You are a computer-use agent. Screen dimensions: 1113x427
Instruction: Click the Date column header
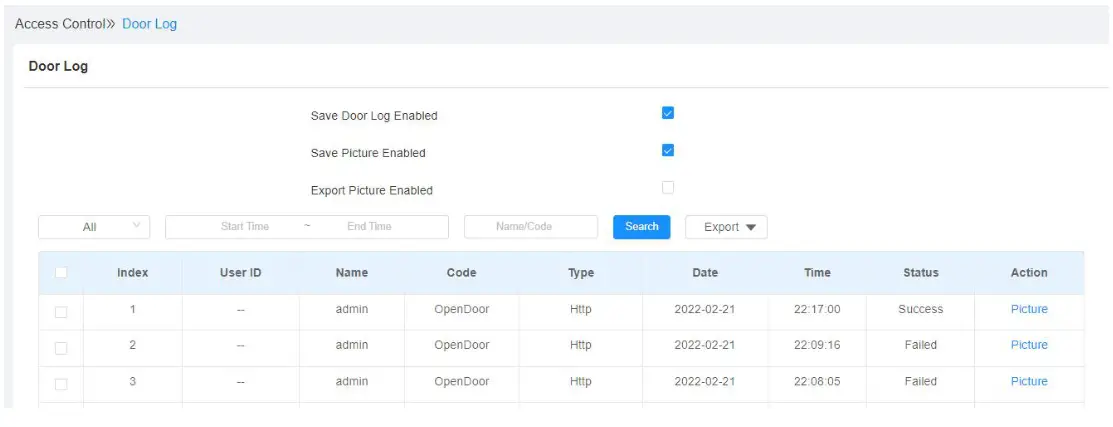pyautogui.click(x=704, y=272)
